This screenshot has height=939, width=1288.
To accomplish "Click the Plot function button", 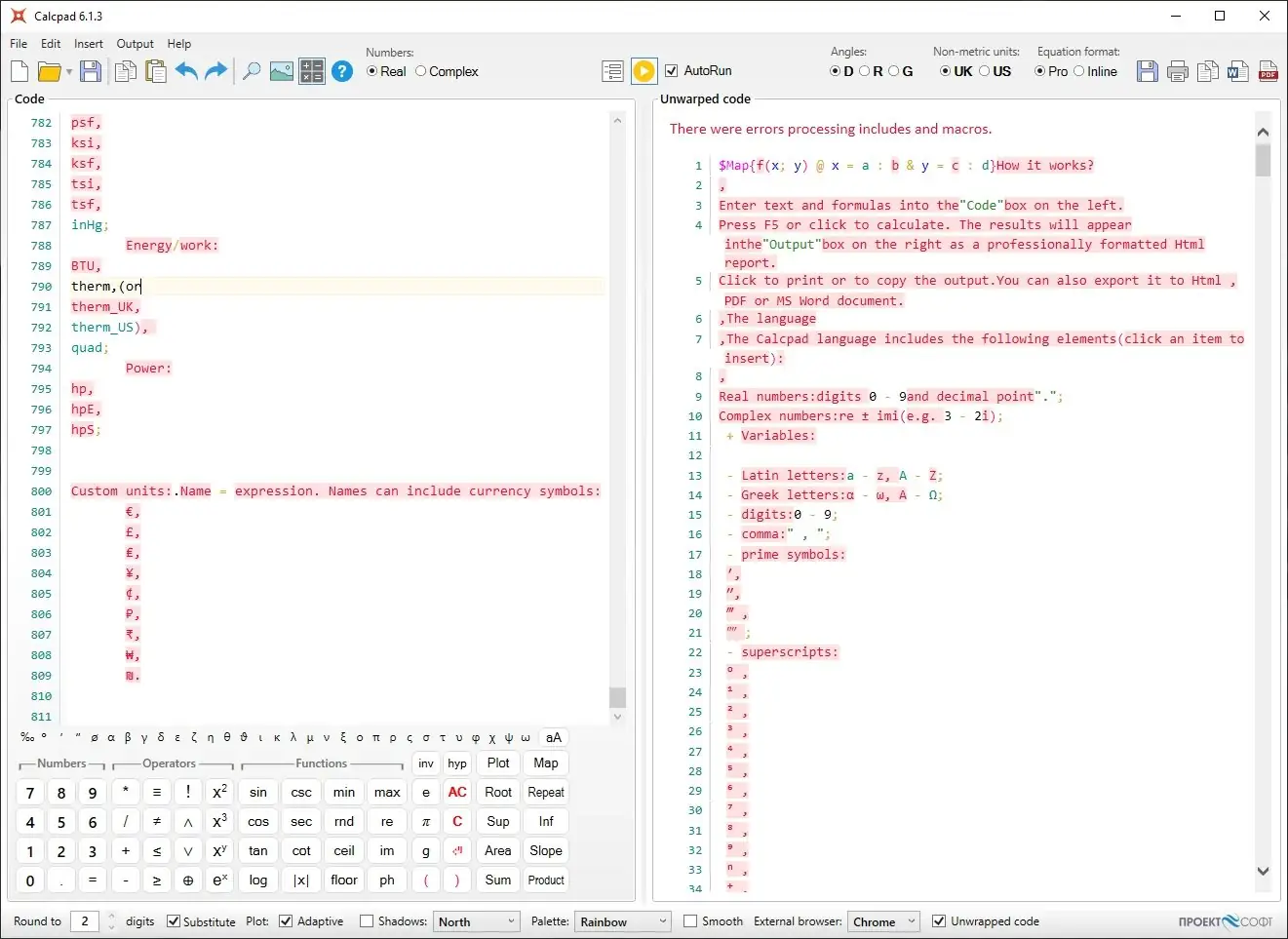I will point(498,763).
